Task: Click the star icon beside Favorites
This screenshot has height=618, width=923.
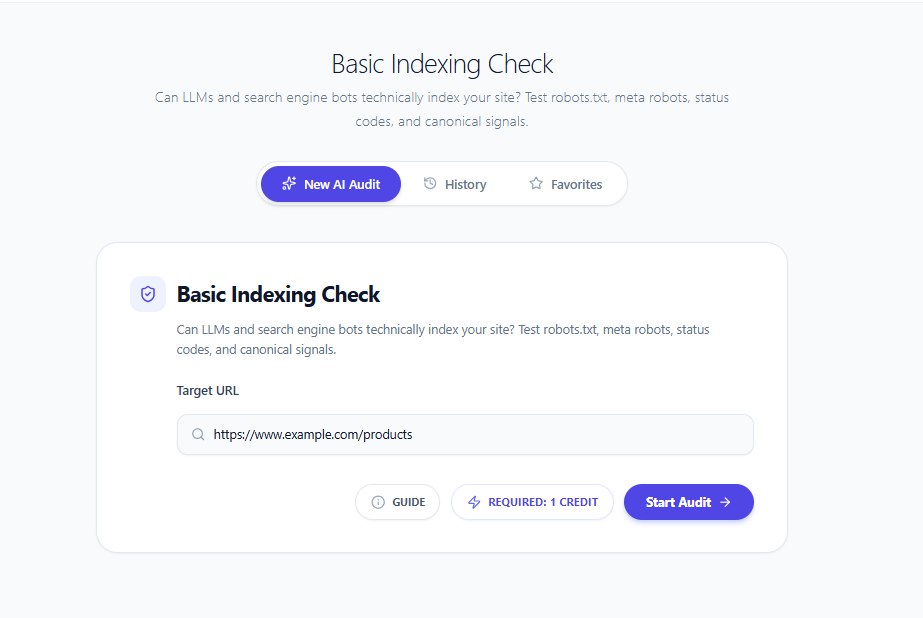Action: click(535, 183)
